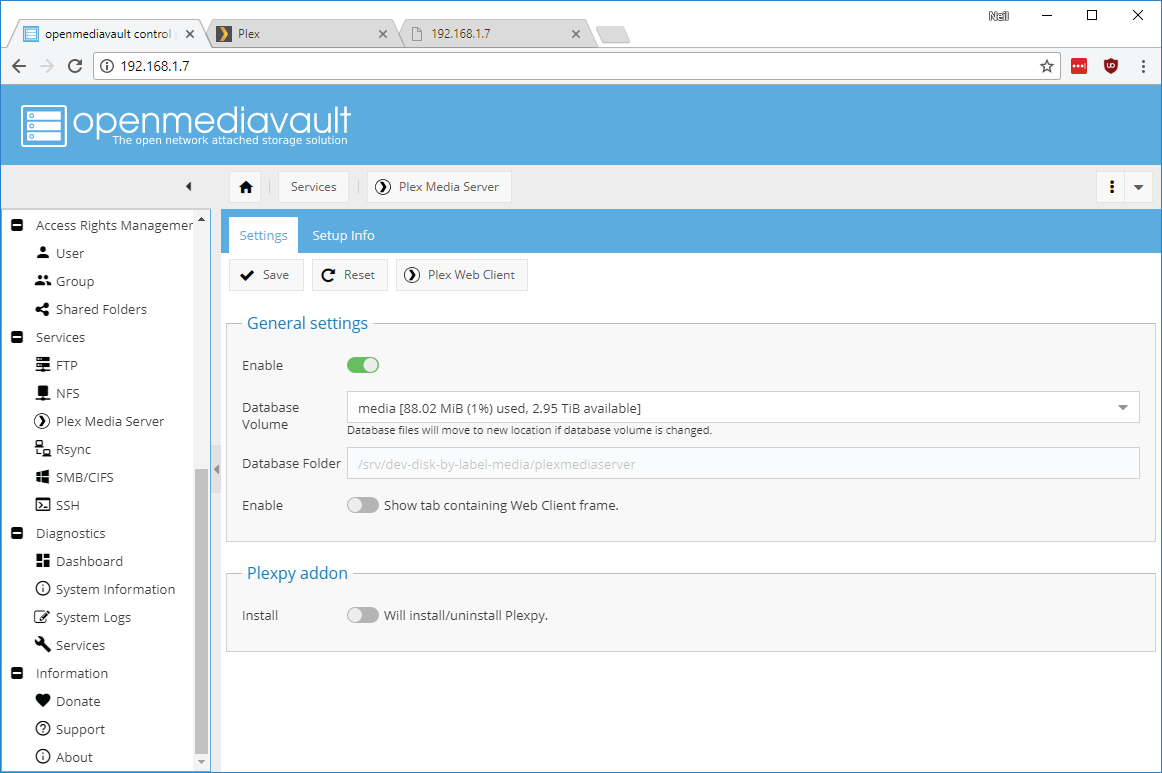Click the Services breadcrumb button
The image size is (1162, 773).
(x=313, y=187)
